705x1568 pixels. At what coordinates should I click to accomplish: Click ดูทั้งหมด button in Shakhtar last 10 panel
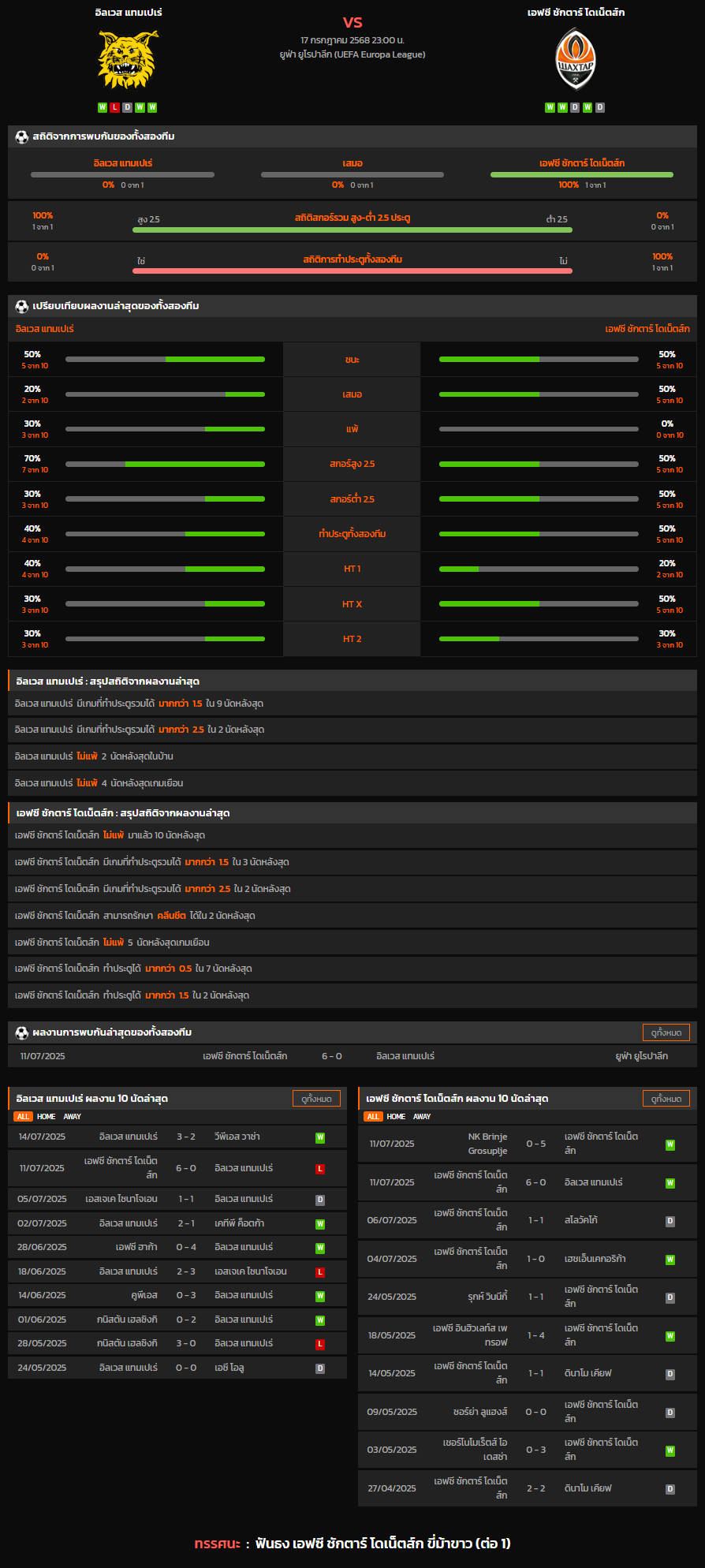(666, 1099)
